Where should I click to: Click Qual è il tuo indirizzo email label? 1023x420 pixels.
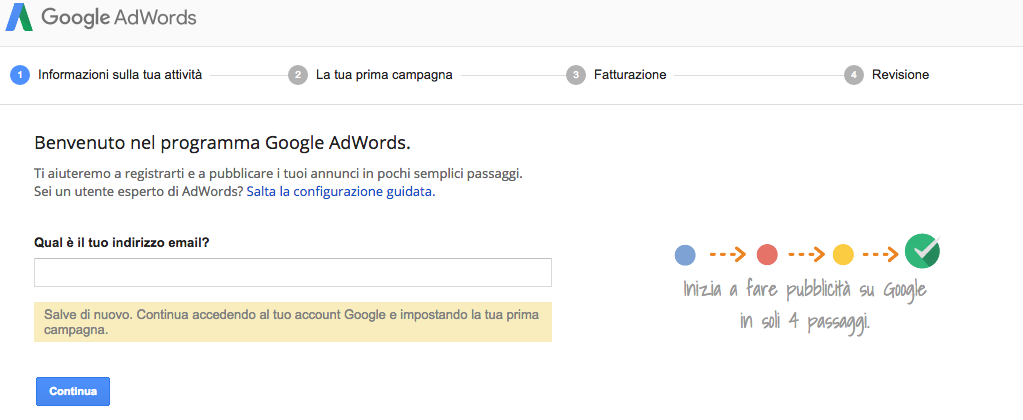tap(121, 243)
